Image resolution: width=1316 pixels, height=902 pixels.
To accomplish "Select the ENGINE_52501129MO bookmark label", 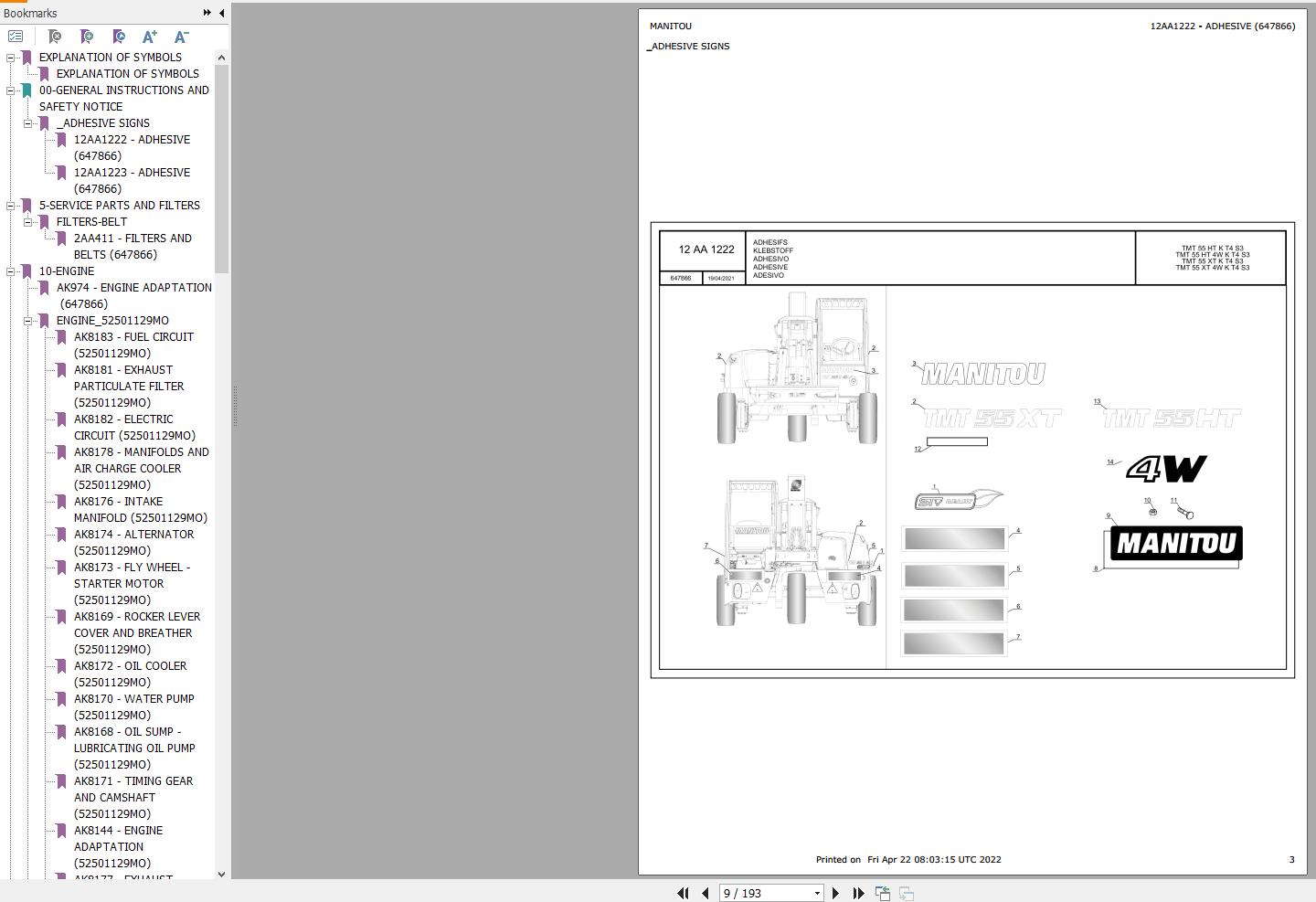I will [112, 321].
